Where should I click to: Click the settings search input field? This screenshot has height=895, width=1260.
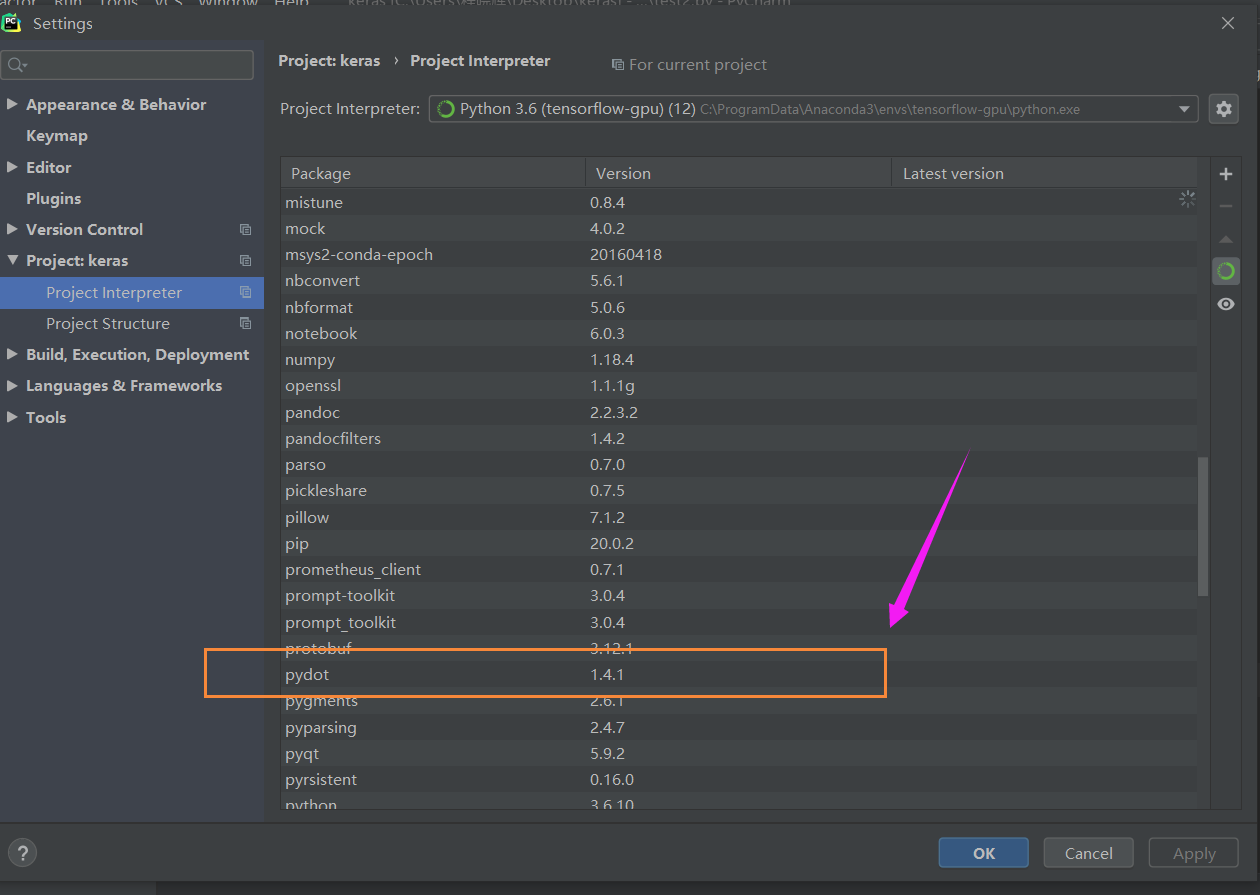[127, 65]
